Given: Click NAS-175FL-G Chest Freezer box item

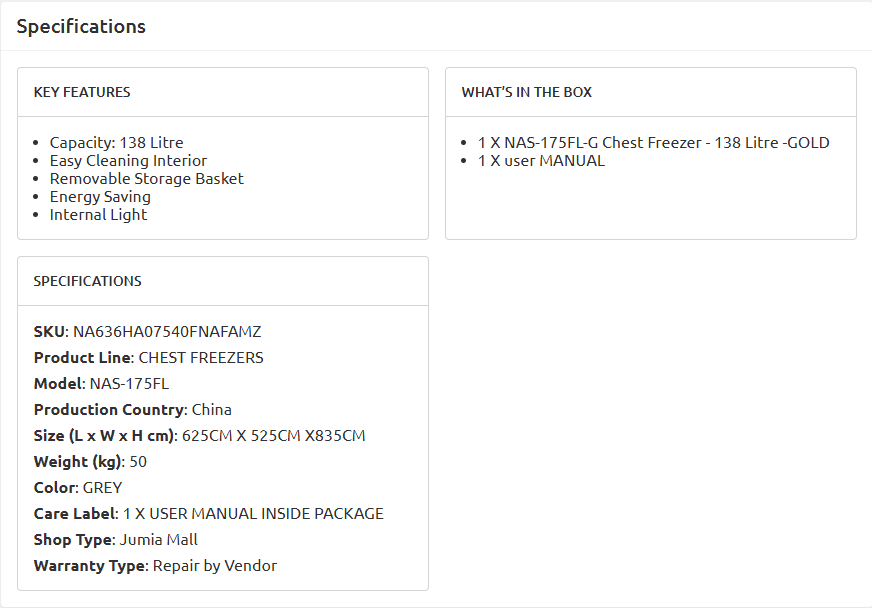Looking at the screenshot, I should 653,142.
